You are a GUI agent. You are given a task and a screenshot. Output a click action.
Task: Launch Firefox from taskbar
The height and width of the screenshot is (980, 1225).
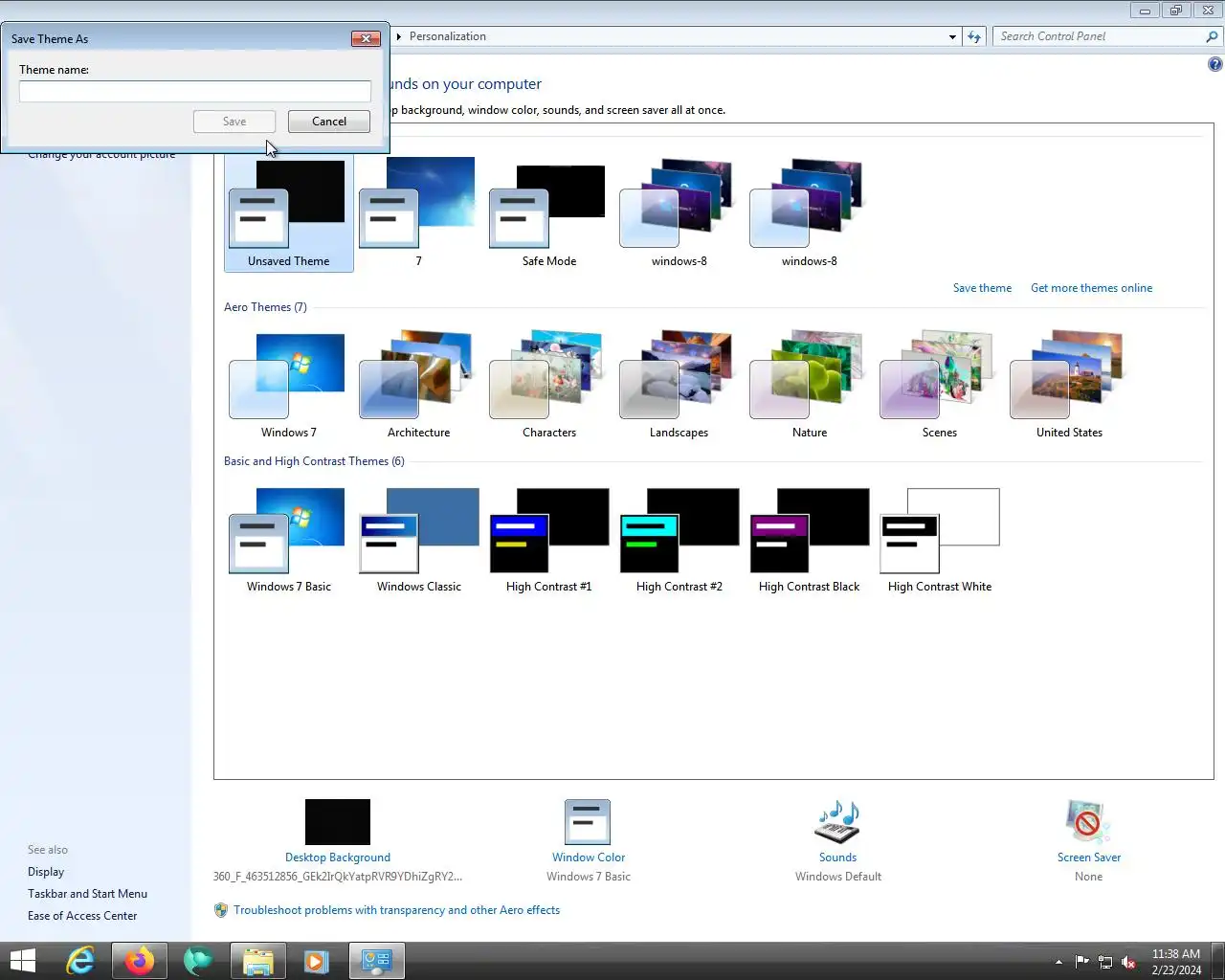tap(140, 960)
